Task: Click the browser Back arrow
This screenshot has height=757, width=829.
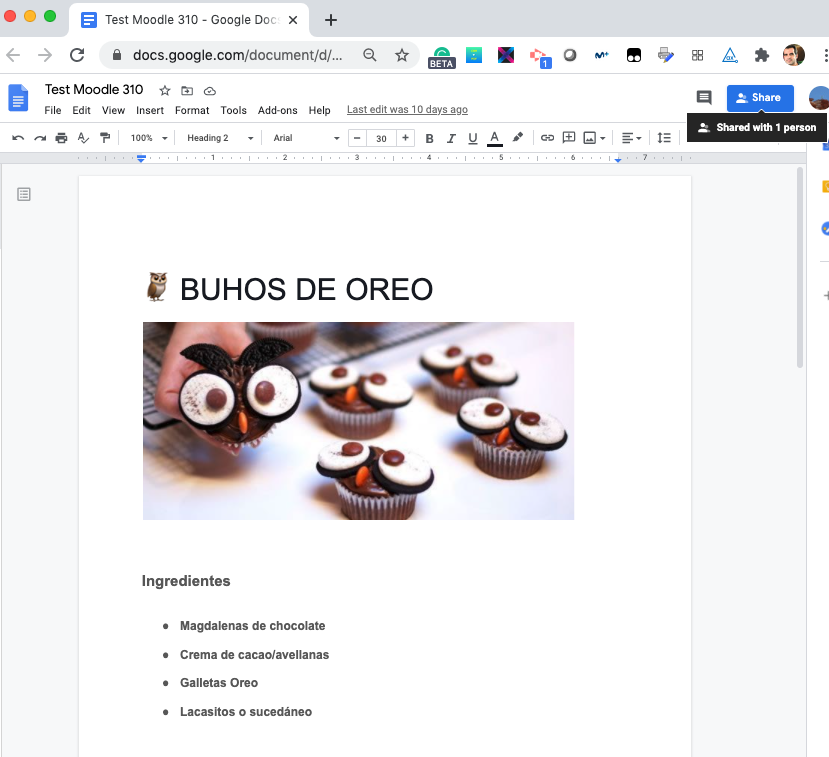Action: pyautogui.click(x=13, y=55)
